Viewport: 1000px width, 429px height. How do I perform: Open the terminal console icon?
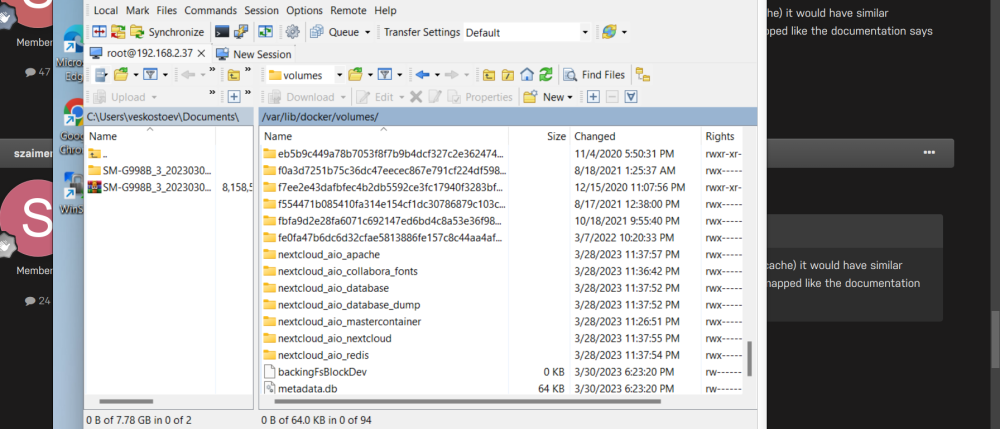(222, 32)
